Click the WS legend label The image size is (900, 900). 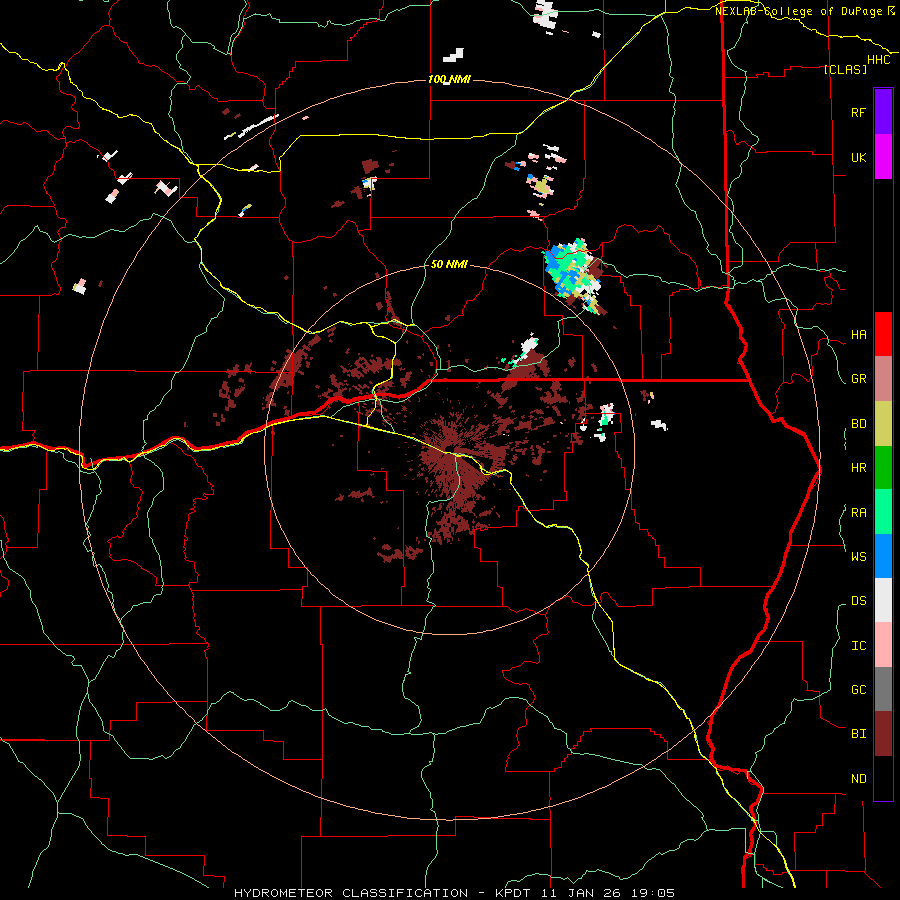[x=858, y=557]
